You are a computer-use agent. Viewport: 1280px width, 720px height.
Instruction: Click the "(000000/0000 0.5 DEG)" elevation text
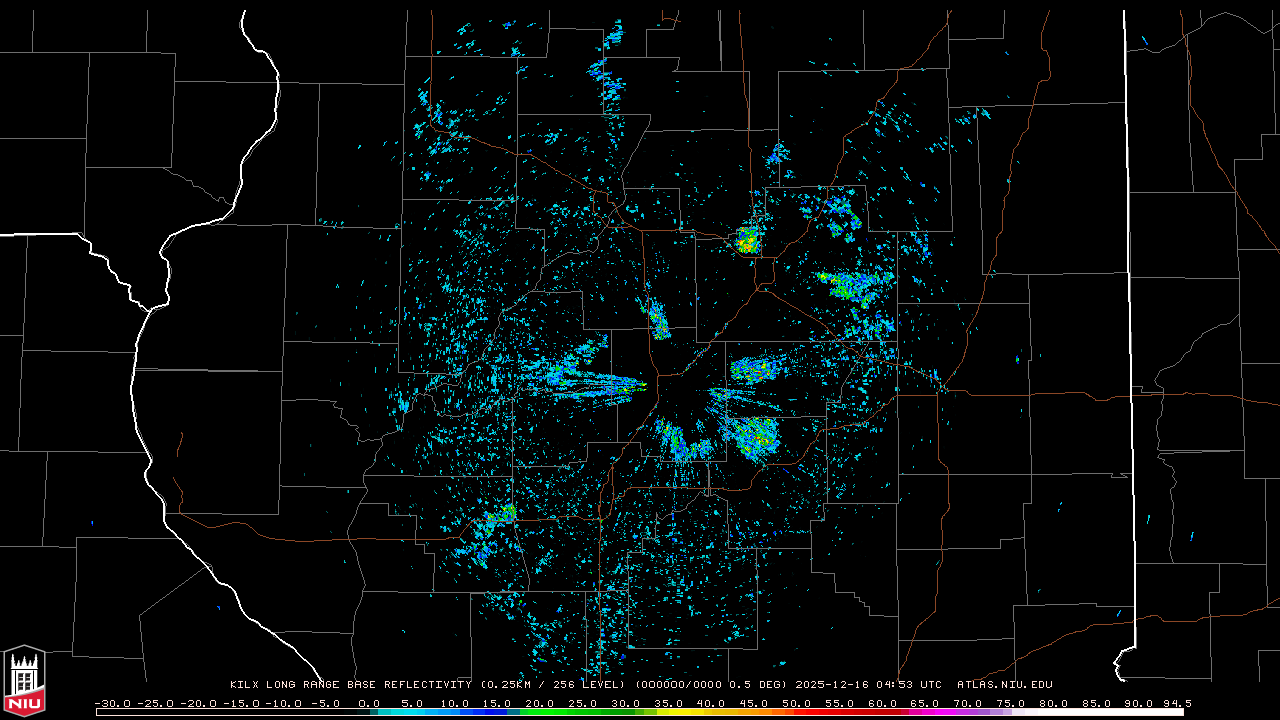click(711, 685)
